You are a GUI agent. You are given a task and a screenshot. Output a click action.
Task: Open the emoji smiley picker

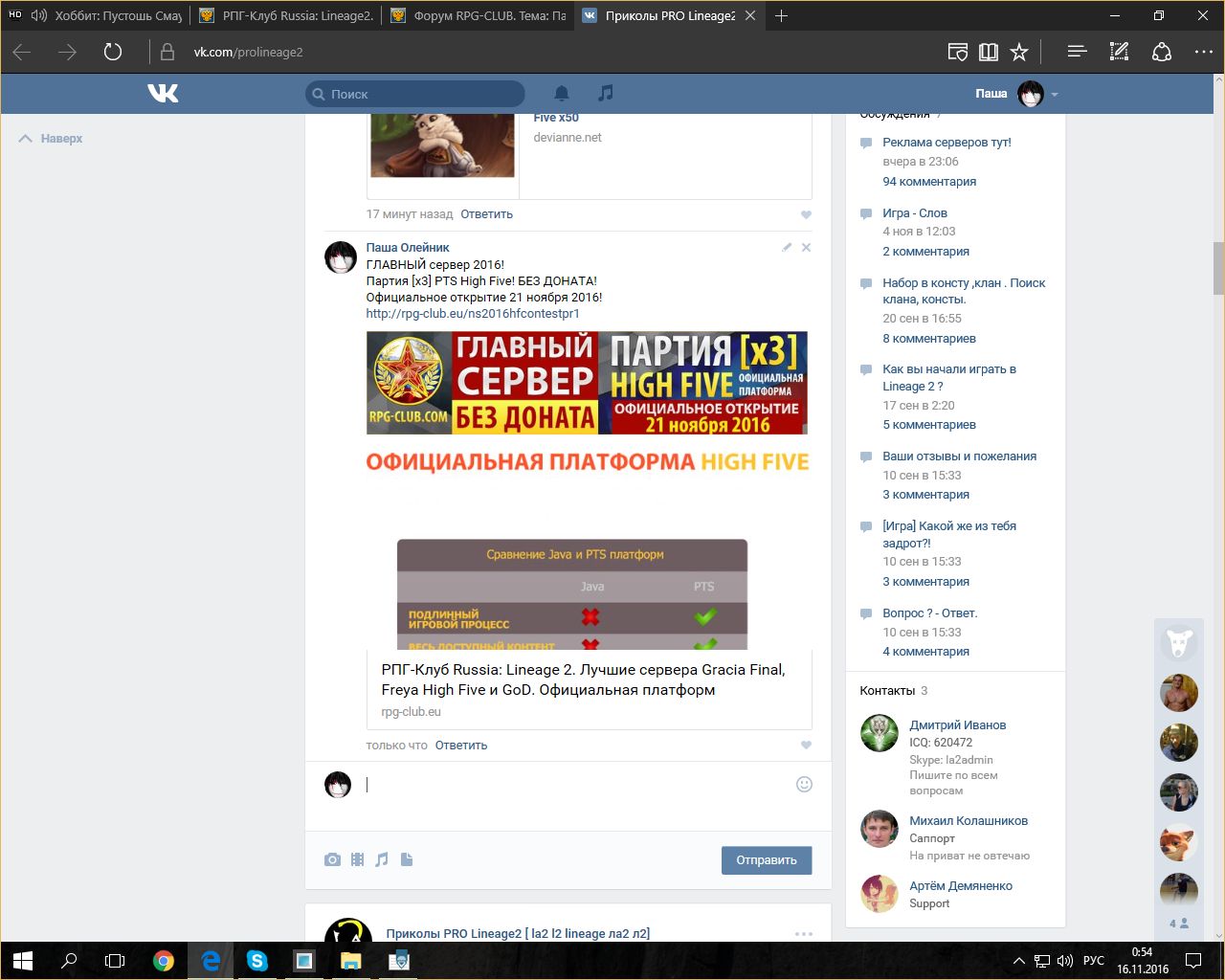click(x=804, y=784)
